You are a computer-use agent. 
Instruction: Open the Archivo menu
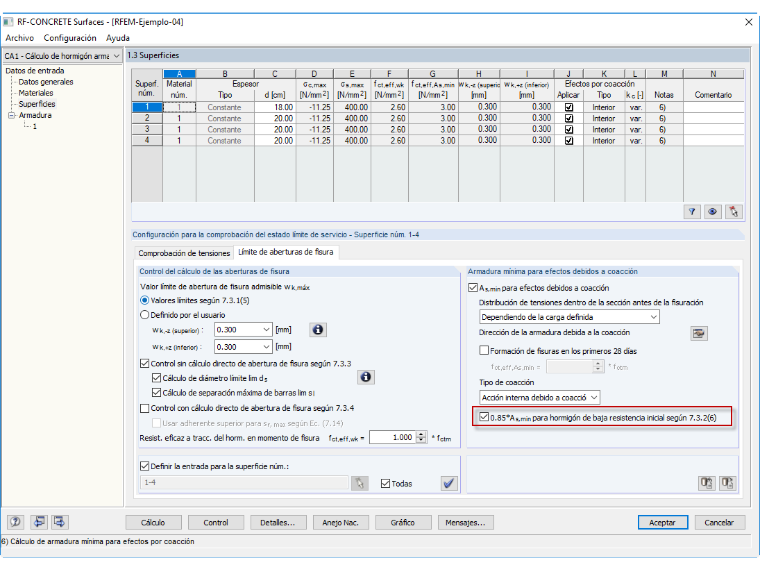(20, 38)
